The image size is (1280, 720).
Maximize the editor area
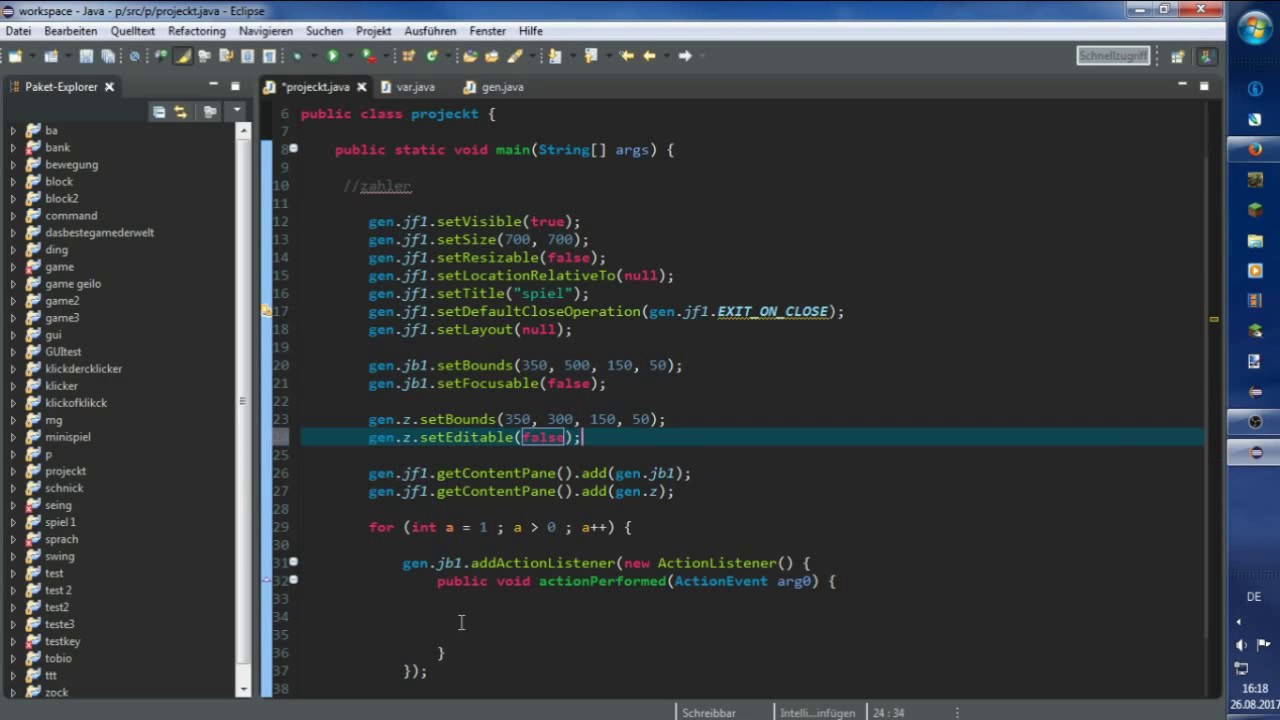pos(1204,86)
